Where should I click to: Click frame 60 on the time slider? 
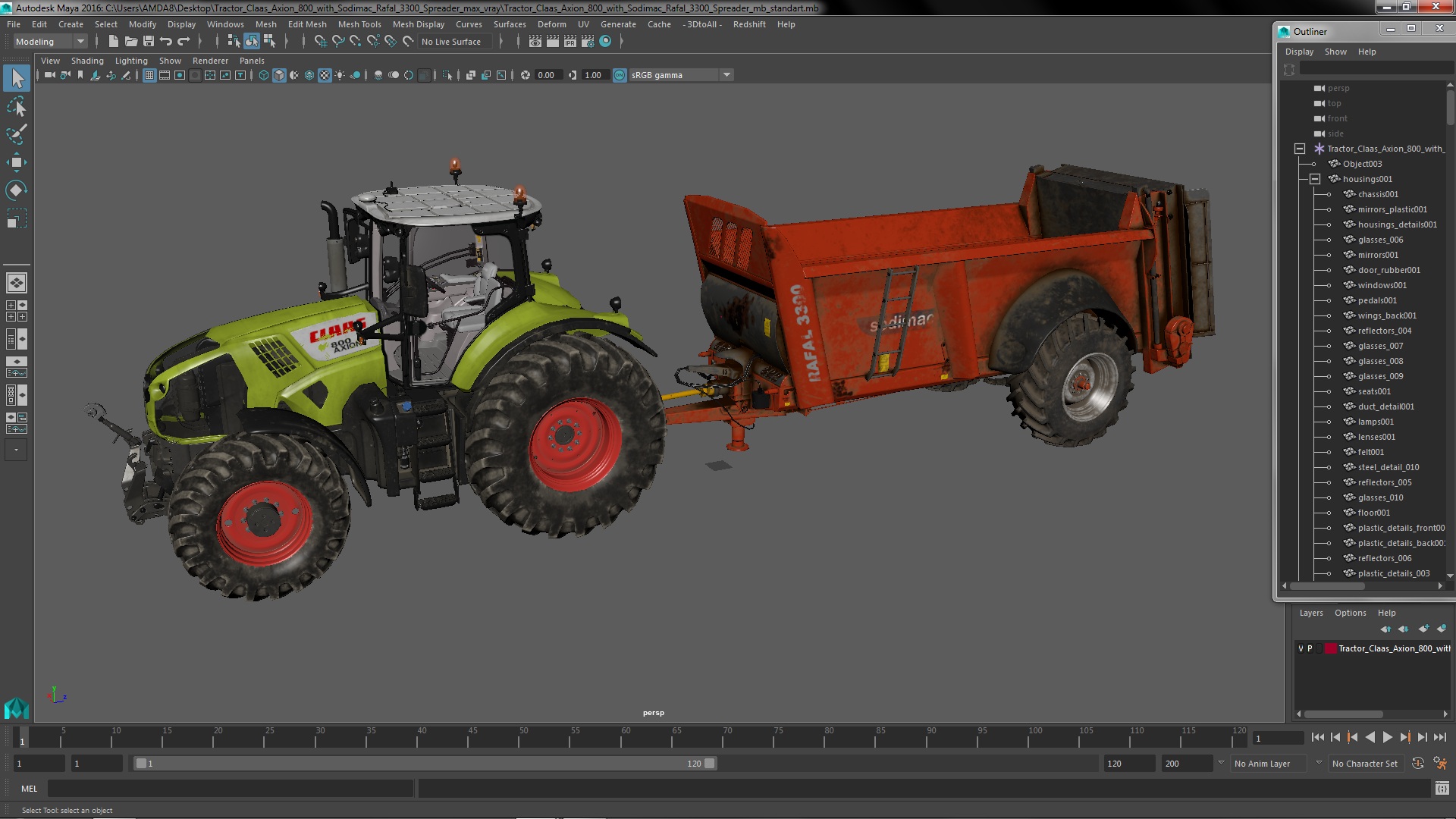point(626,737)
